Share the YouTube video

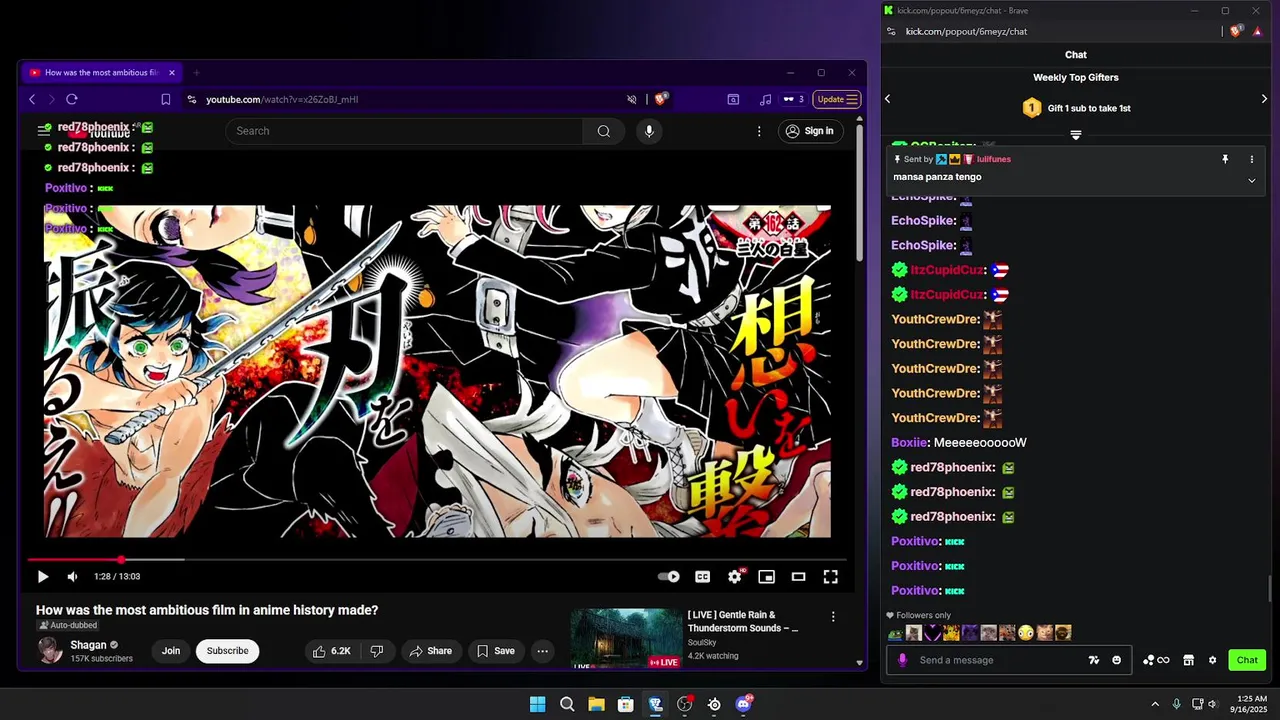pyautogui.click(x=430, y=651)
